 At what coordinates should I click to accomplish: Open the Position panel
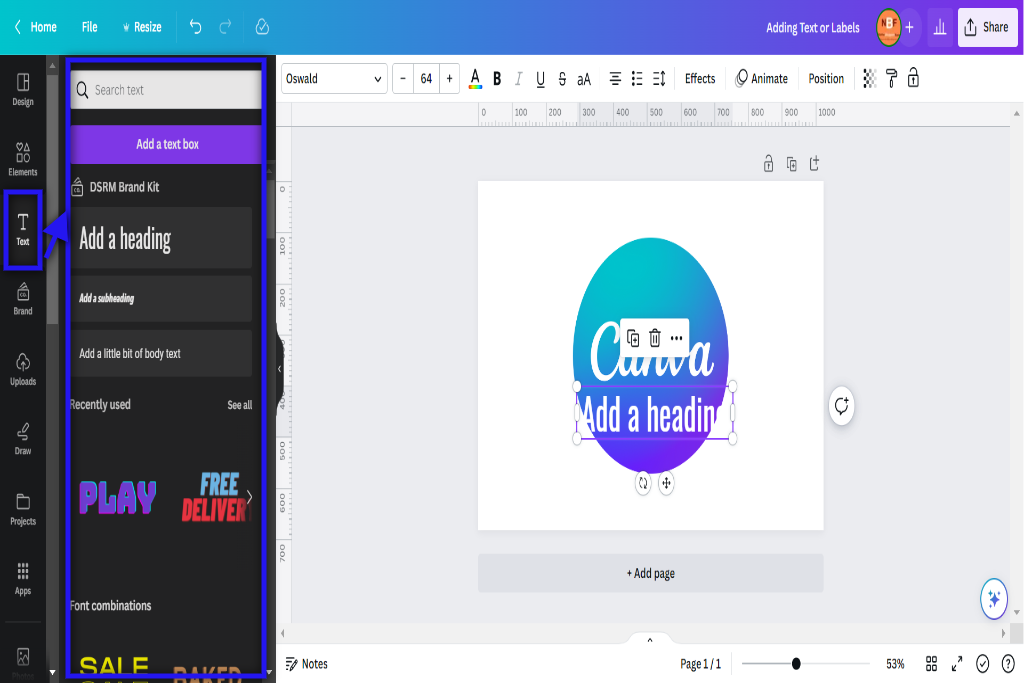tap(826, 78)
